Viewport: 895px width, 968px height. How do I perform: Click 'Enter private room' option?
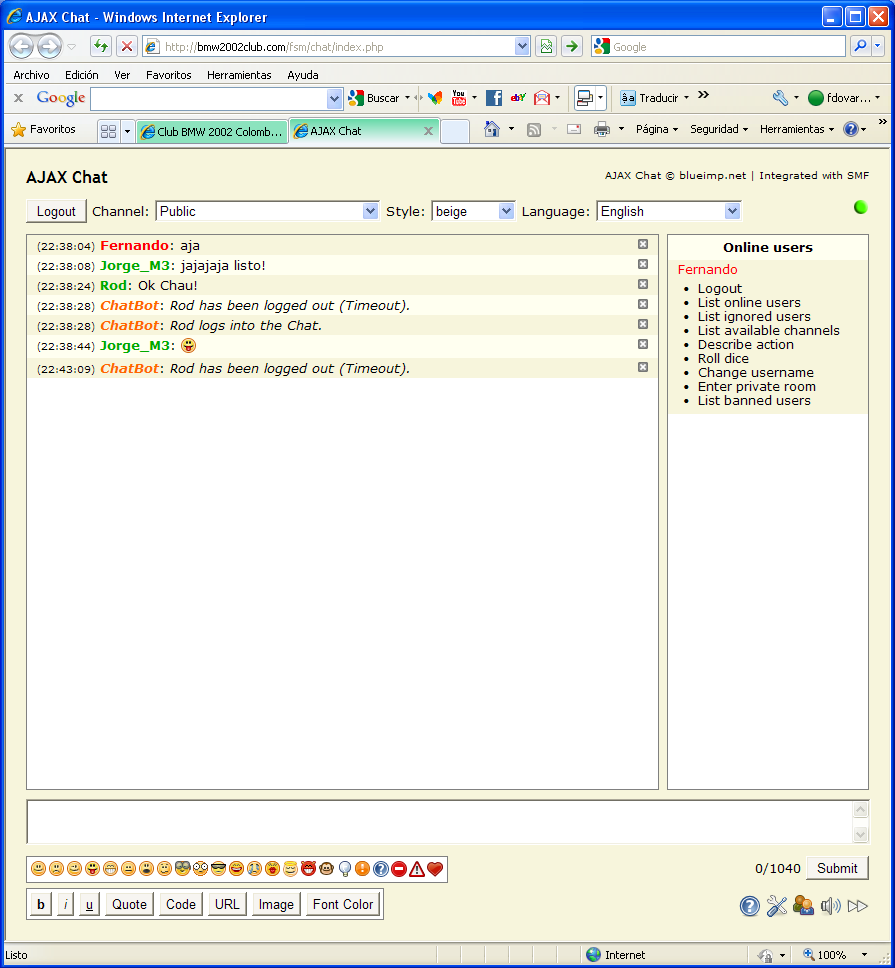coord(757,386)
